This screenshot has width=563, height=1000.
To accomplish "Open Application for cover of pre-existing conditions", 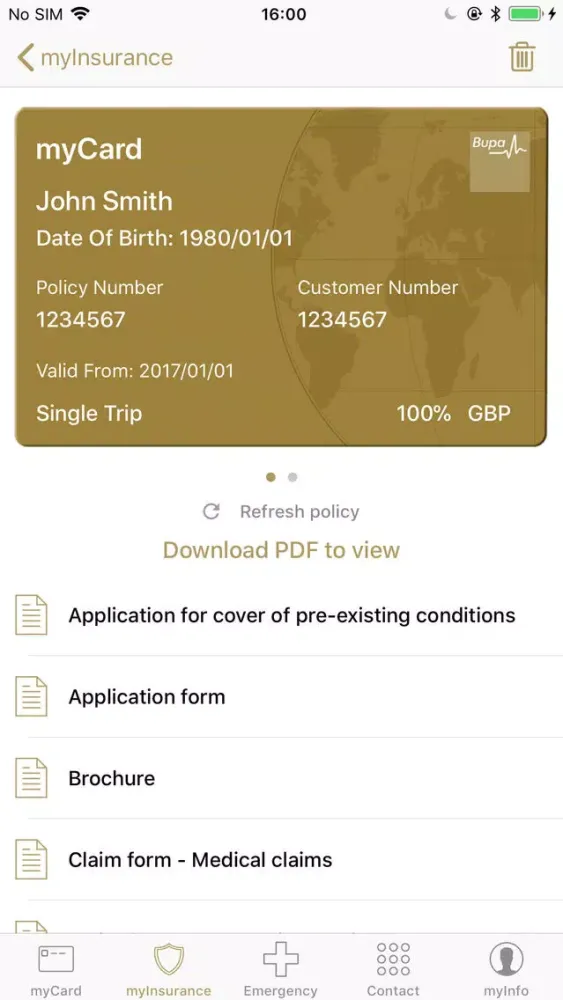I will [281, 615].
